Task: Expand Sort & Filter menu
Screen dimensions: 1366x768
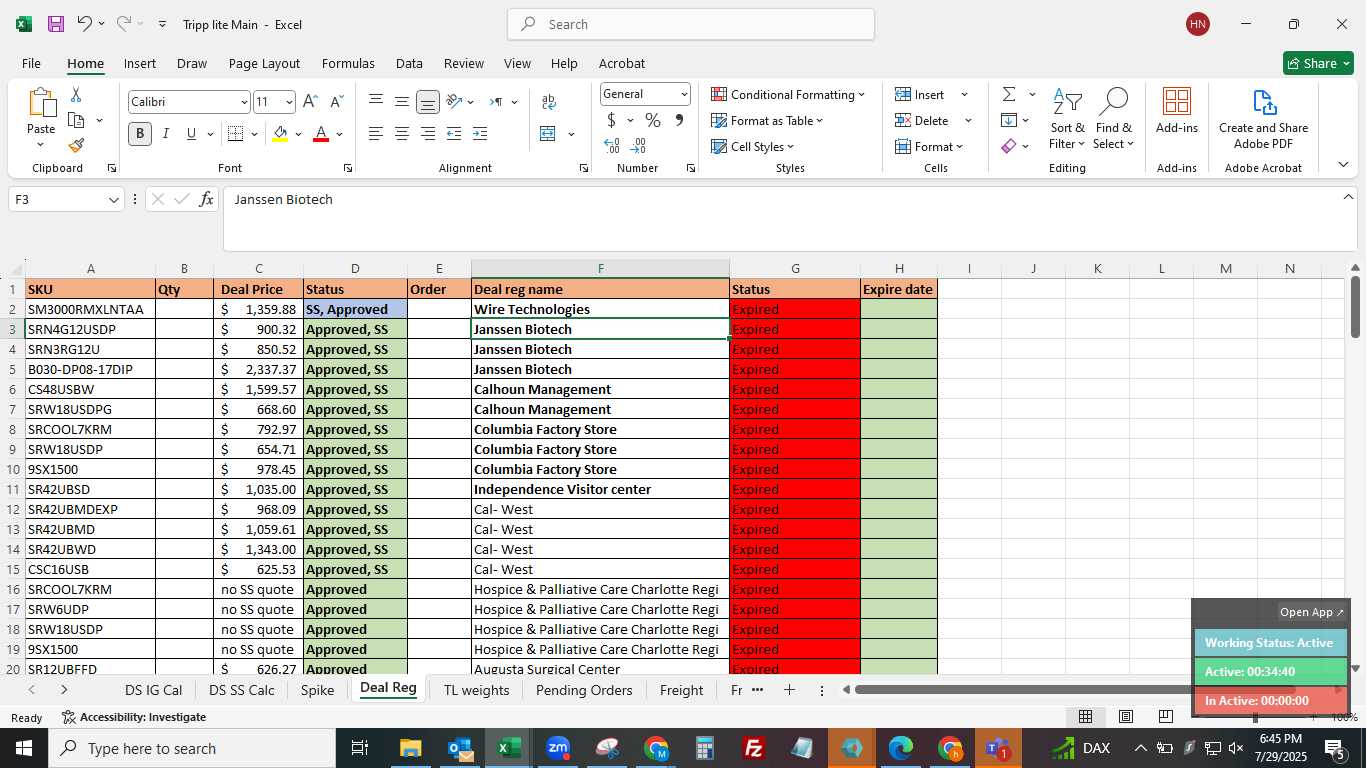Action: coord(1068,119)
